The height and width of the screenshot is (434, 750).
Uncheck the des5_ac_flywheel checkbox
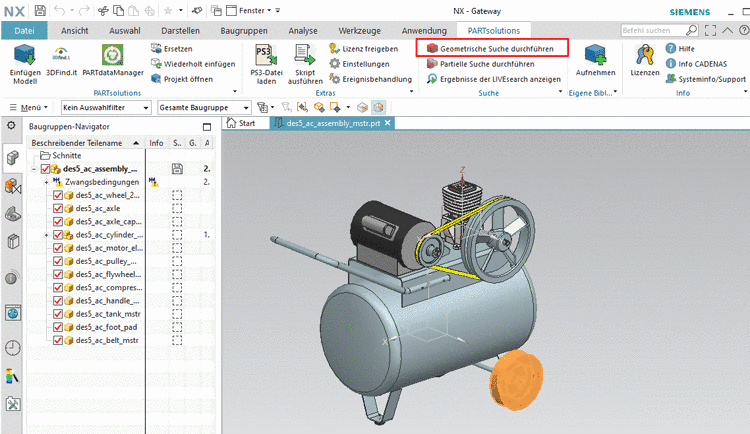(x=58, y=275)
